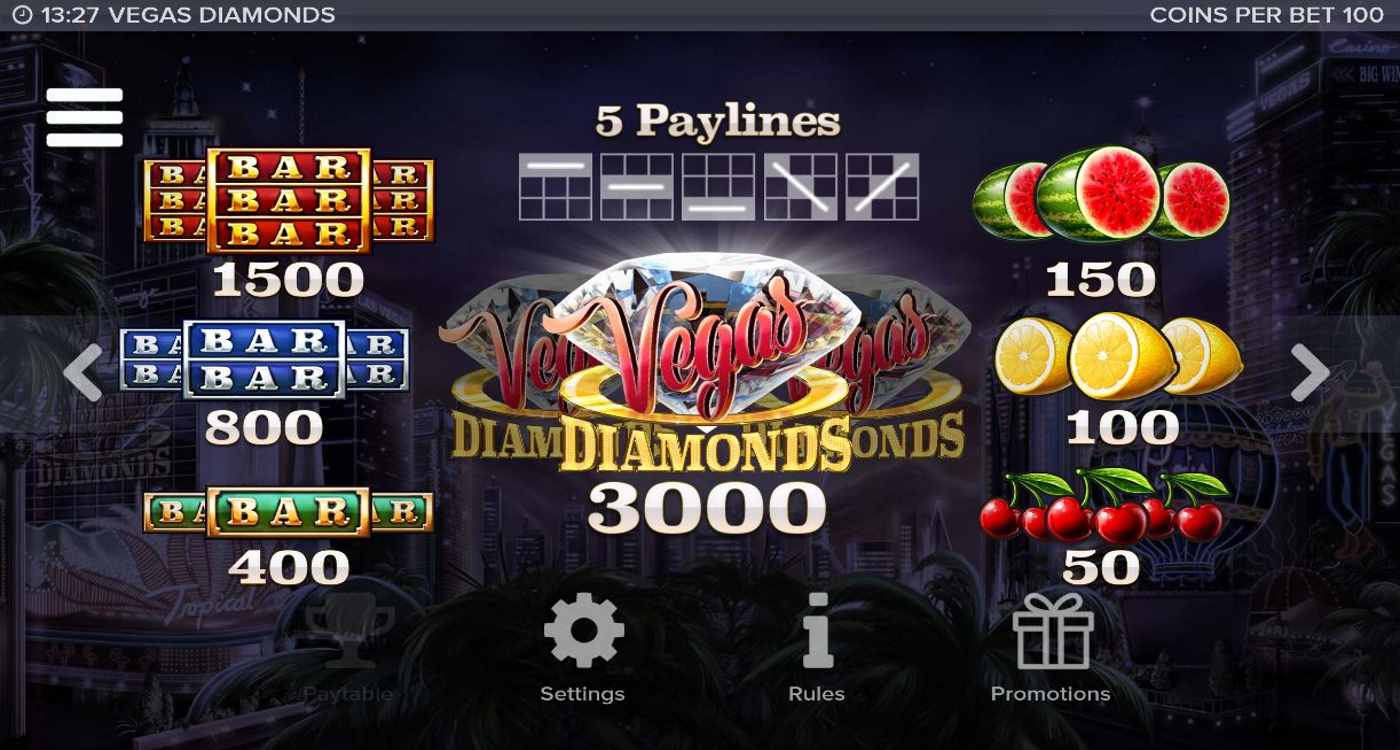1400x750 pixels.
Task: Click the top horizontal payline diagram
Action: (555, 186)
